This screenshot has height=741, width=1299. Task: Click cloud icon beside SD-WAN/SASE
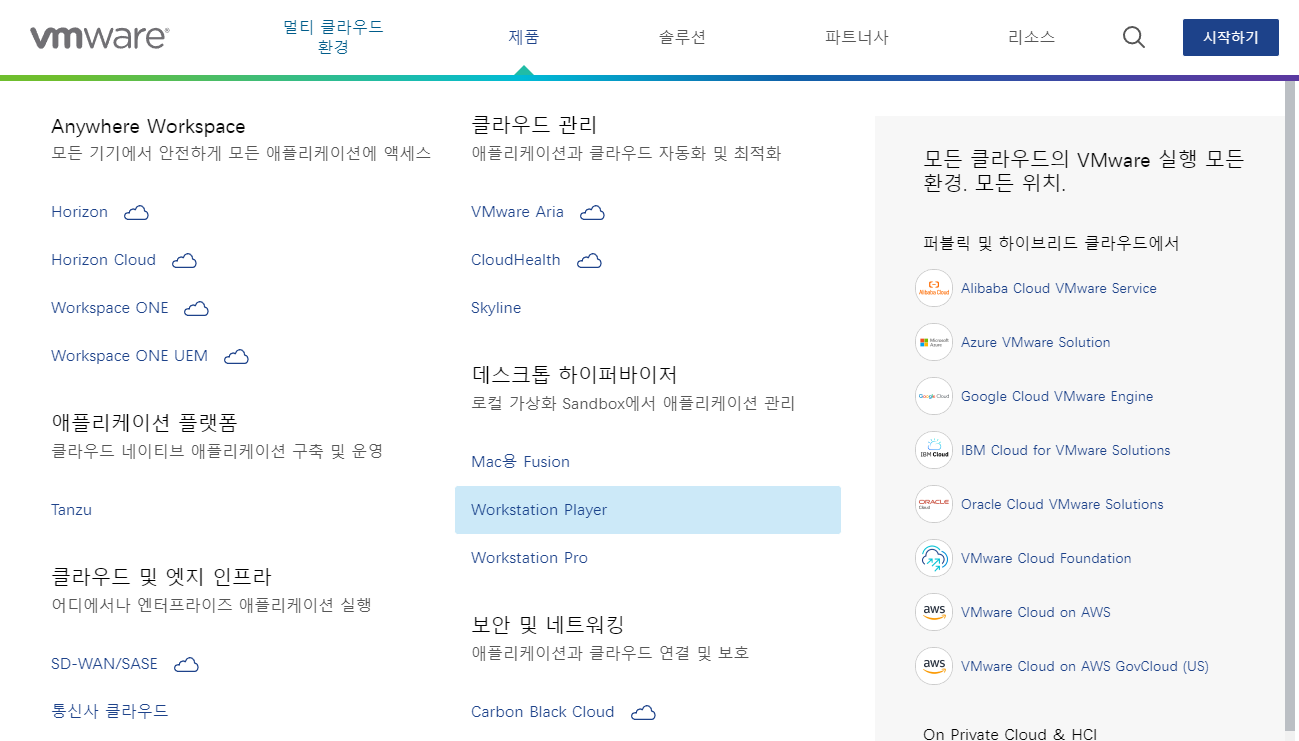tap(186, 664)
